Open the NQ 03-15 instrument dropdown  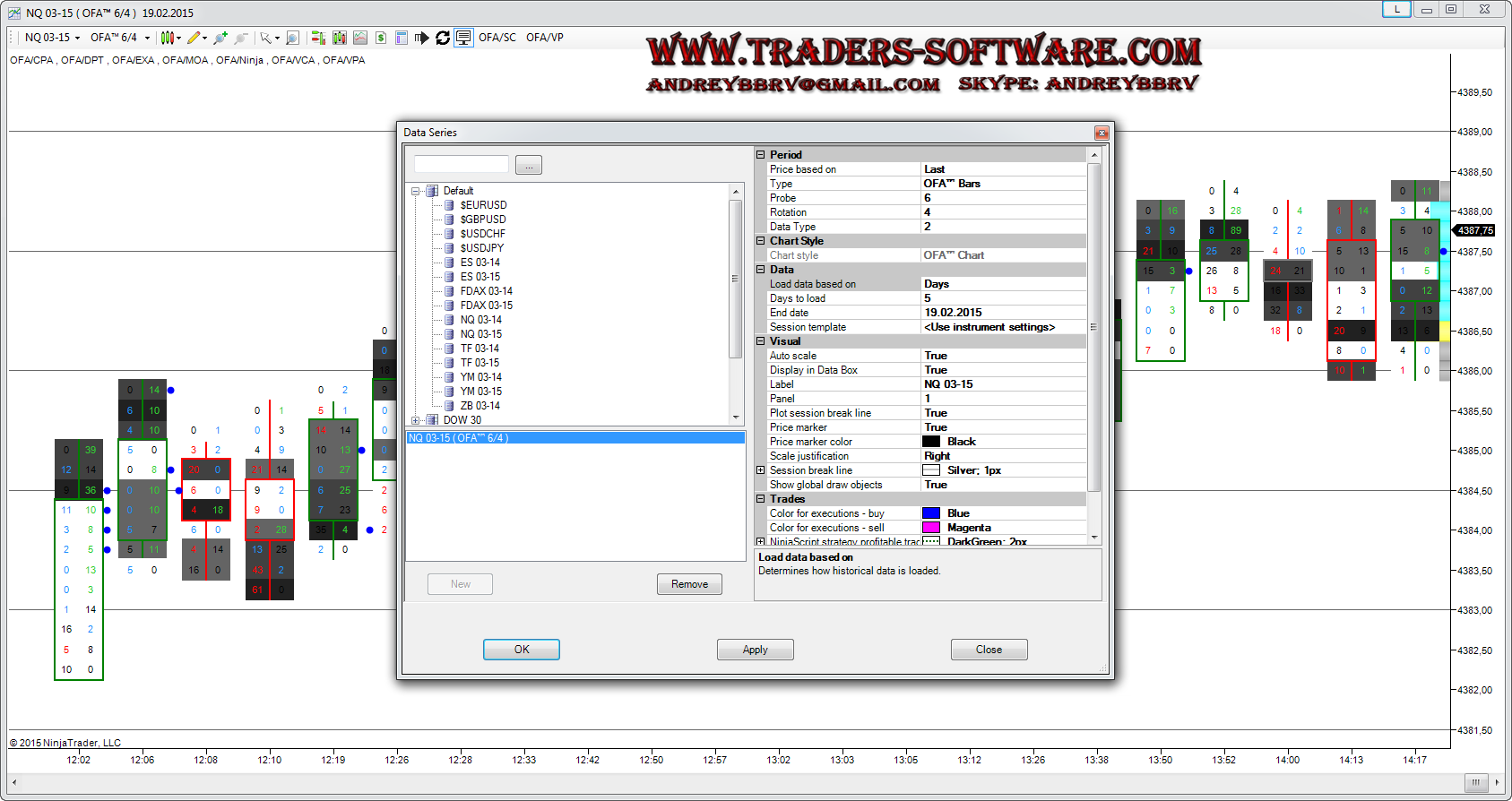tap(52, 38)
